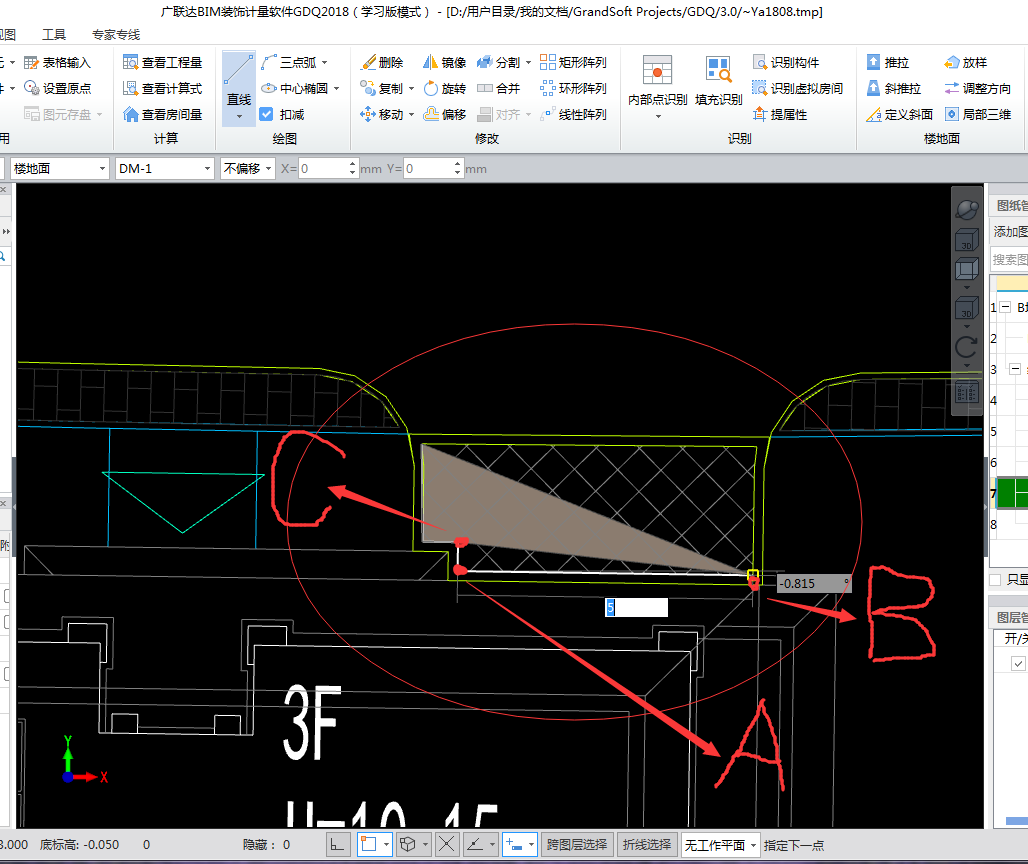1028x864 pixels.
Task: Select the 复制 copy tool
Action: point(382,88)
